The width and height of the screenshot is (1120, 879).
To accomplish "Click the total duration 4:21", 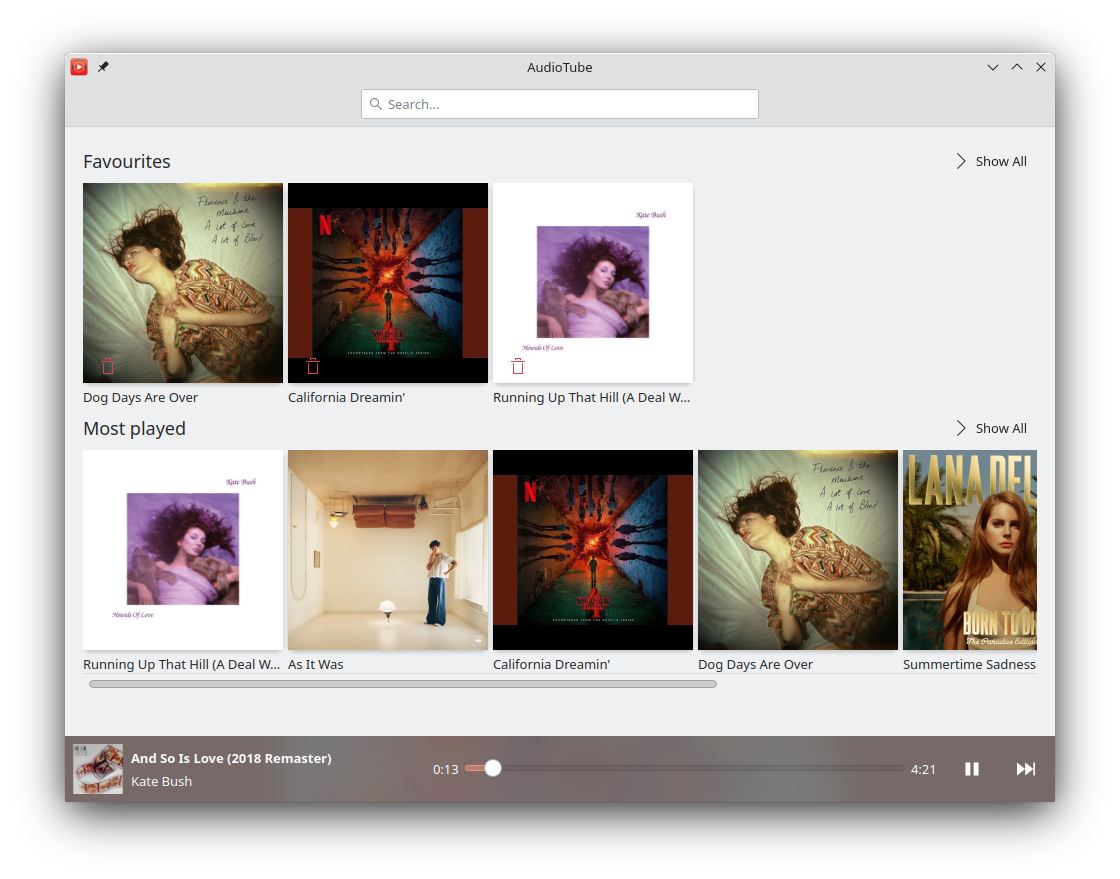I will (x=923, y=770).
